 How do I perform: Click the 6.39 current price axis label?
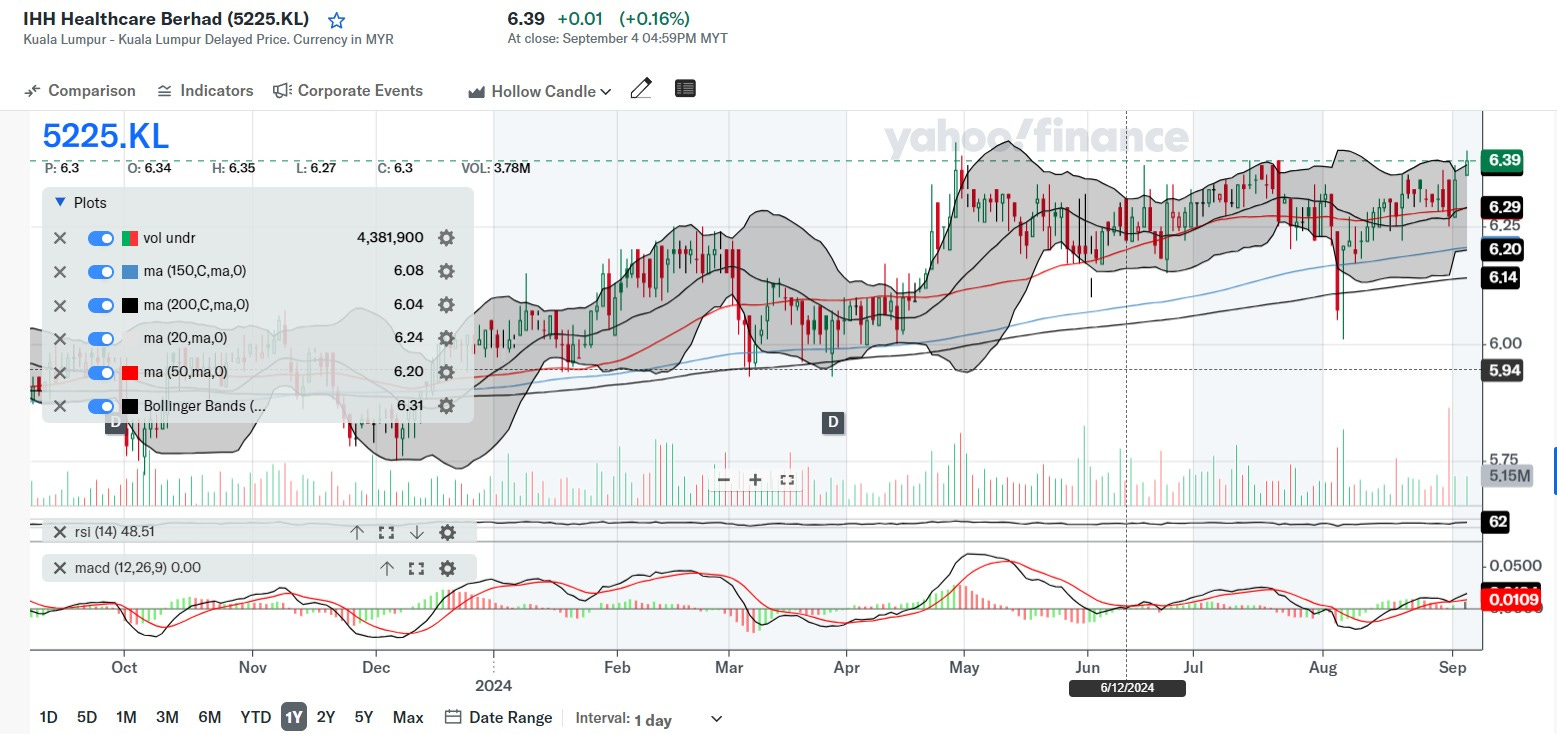(1504, 160)
